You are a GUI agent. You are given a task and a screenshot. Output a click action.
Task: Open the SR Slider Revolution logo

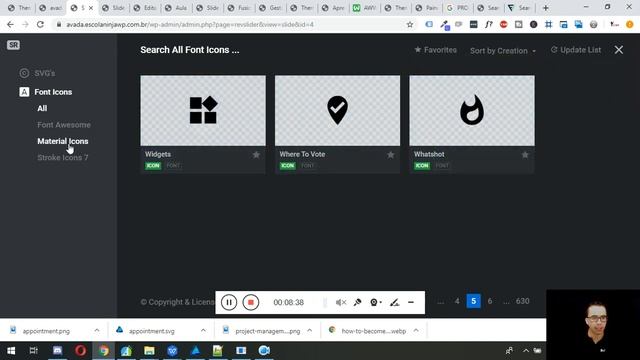tap(13, 45)
